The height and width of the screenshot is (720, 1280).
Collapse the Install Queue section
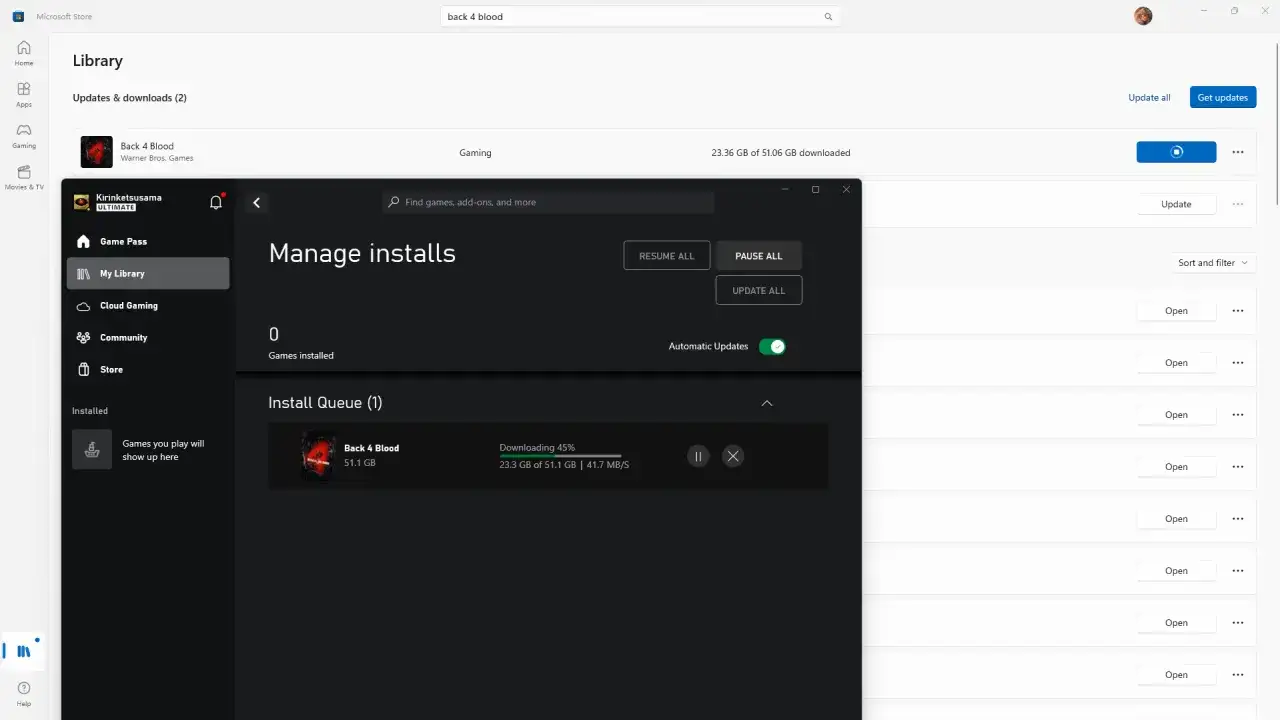(766, 402)
